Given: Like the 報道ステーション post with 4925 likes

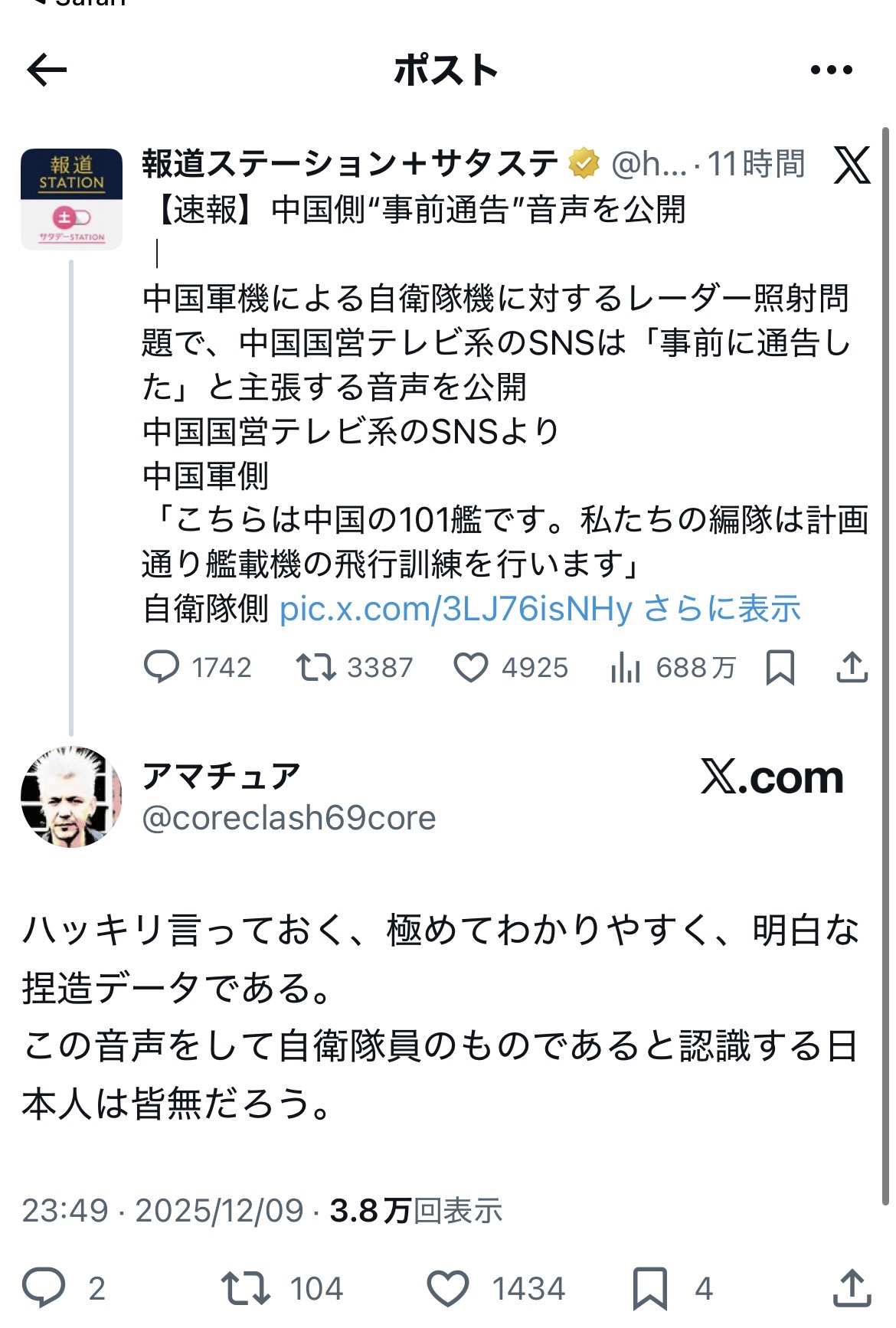Looking at the screenshot, I should [x=470, y=667].
